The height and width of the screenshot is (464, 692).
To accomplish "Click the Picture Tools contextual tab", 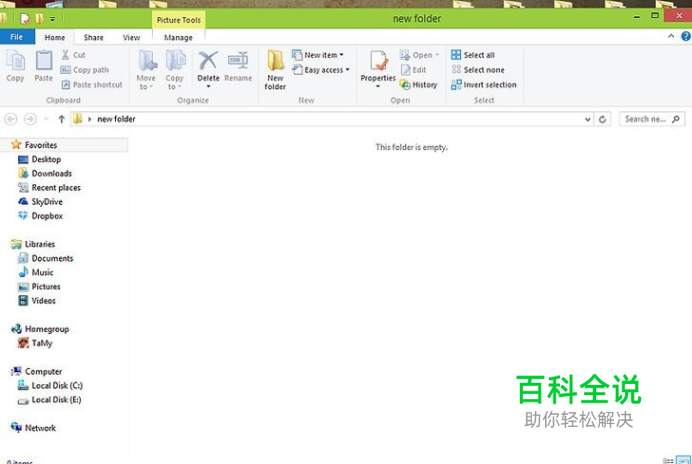I will coord(178,20).
